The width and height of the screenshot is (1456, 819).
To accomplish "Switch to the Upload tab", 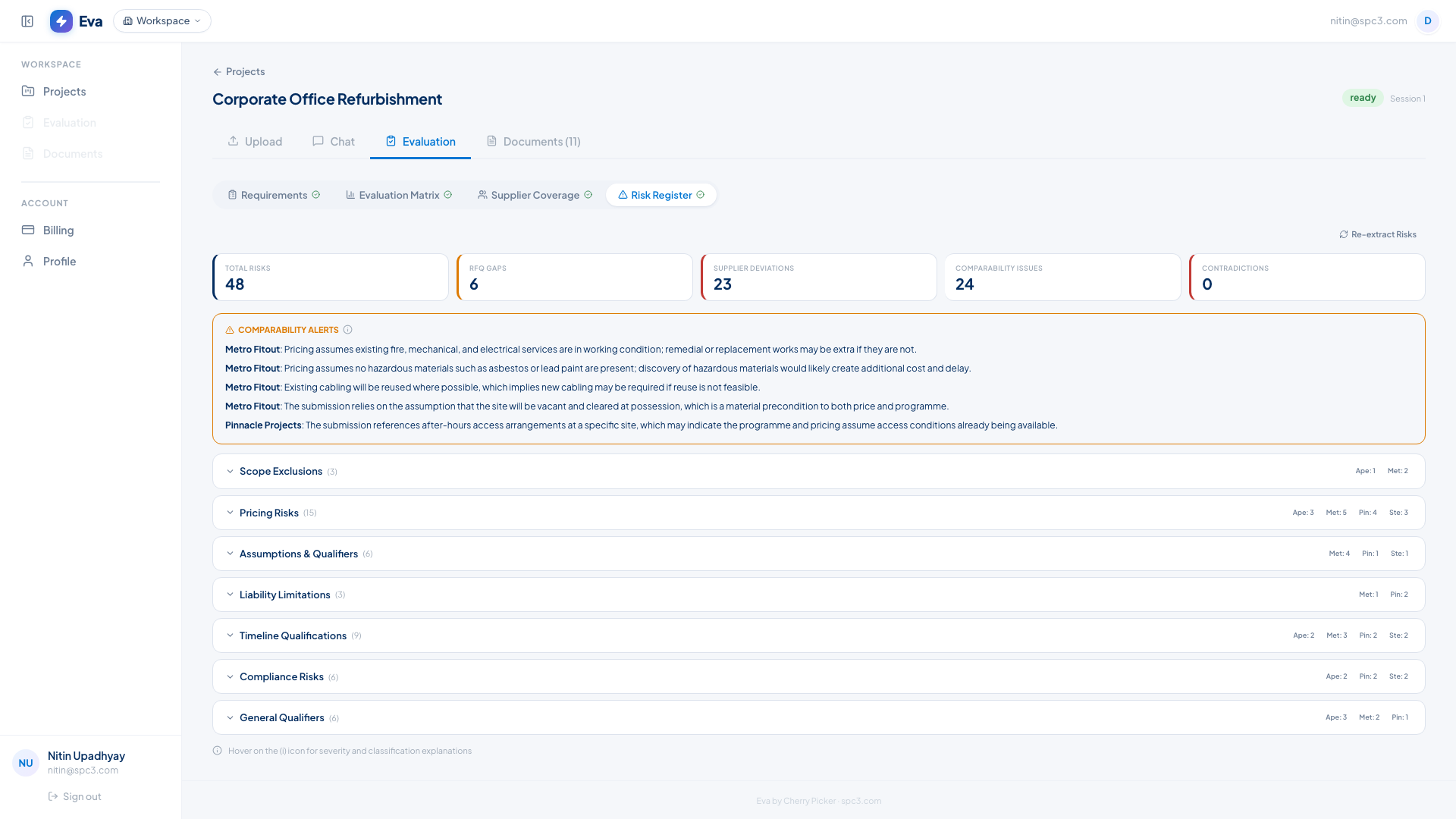I will coord(255,142).
